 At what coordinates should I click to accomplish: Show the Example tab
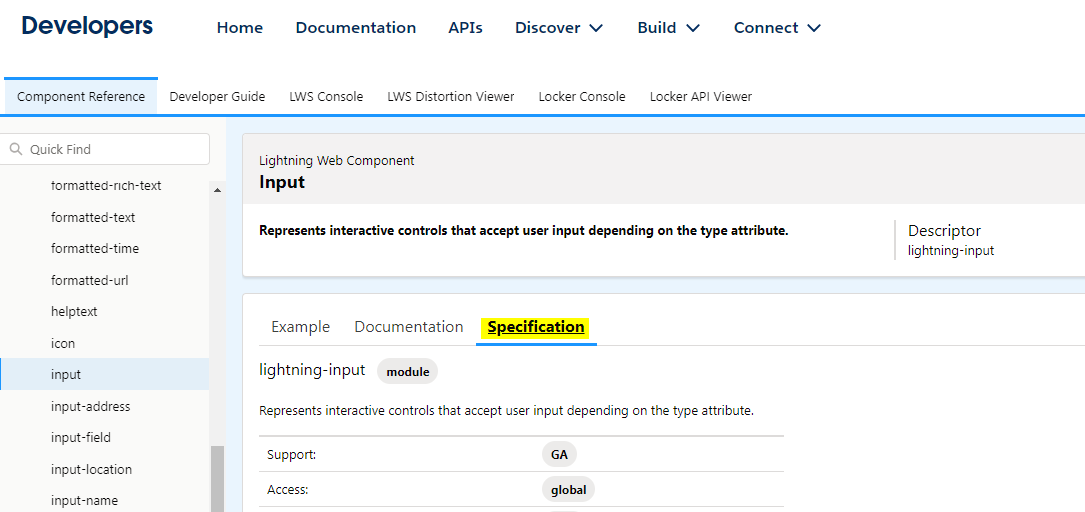coord(300,327)
